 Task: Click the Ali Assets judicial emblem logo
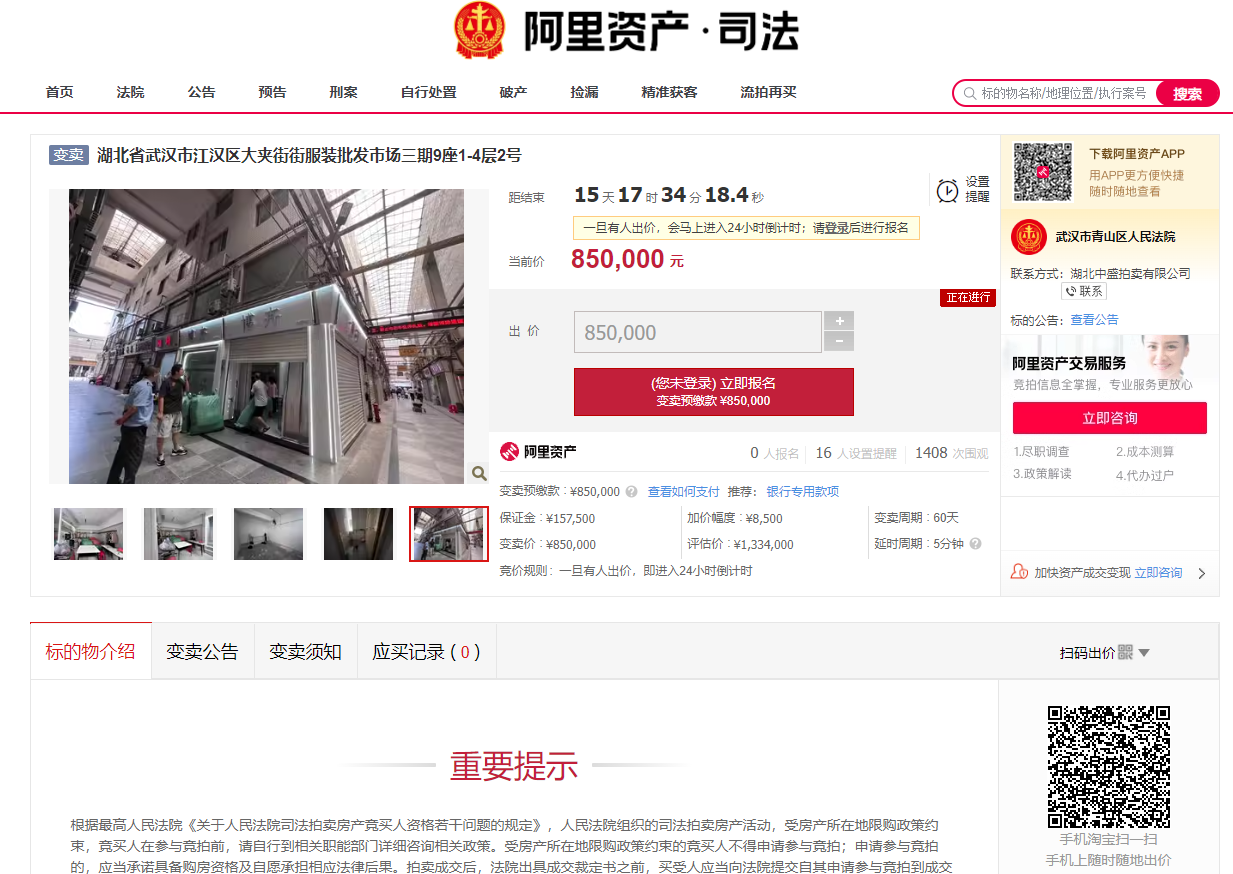tap(479, 31)
